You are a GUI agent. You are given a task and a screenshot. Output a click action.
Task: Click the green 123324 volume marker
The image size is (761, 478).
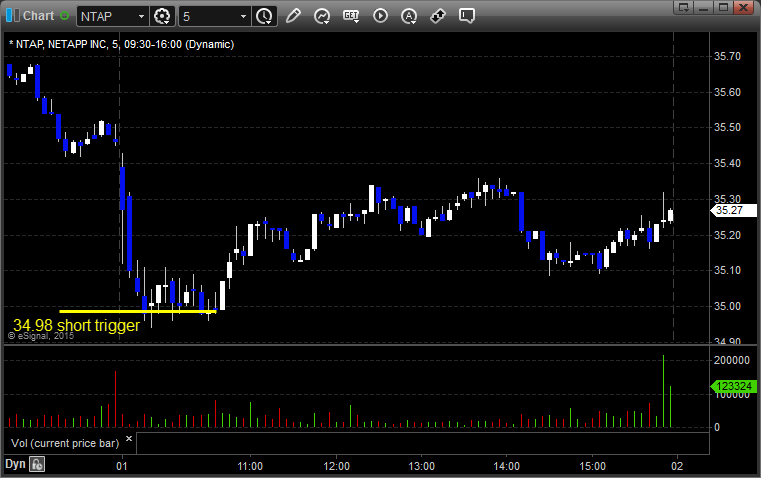click(733, 386)
